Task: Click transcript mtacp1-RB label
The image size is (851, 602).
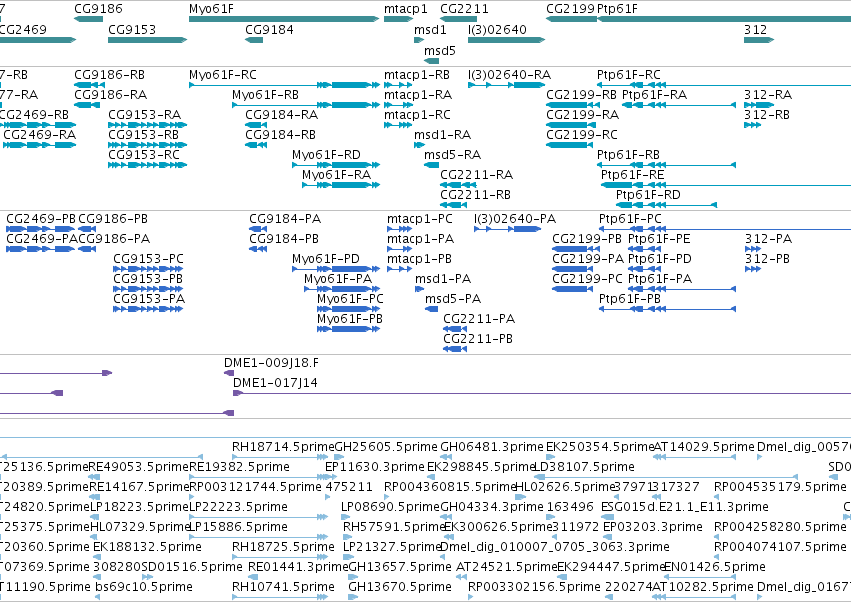Action: [x=417, y=74]
